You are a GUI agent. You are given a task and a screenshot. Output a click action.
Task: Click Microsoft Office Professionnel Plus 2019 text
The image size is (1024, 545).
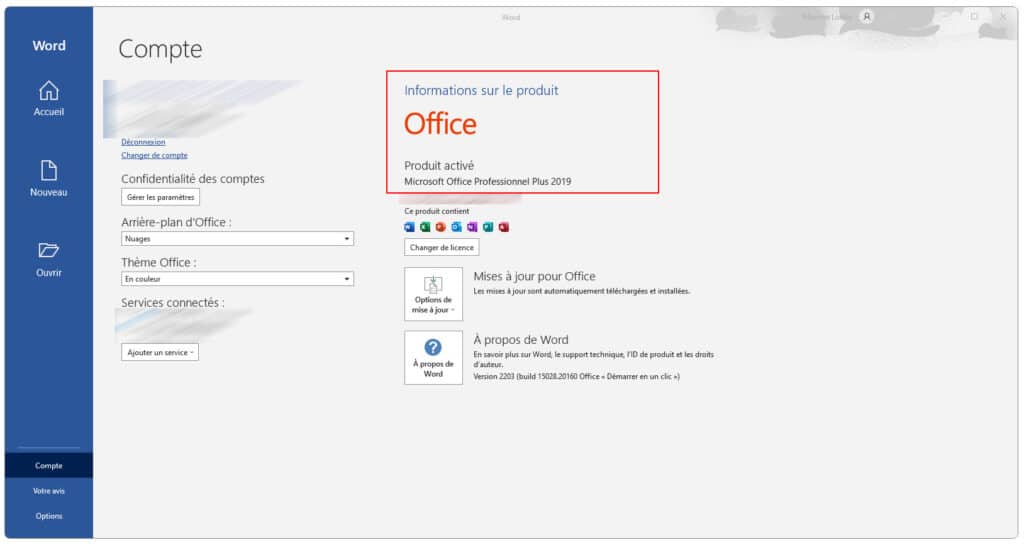(x=487, y=181)
